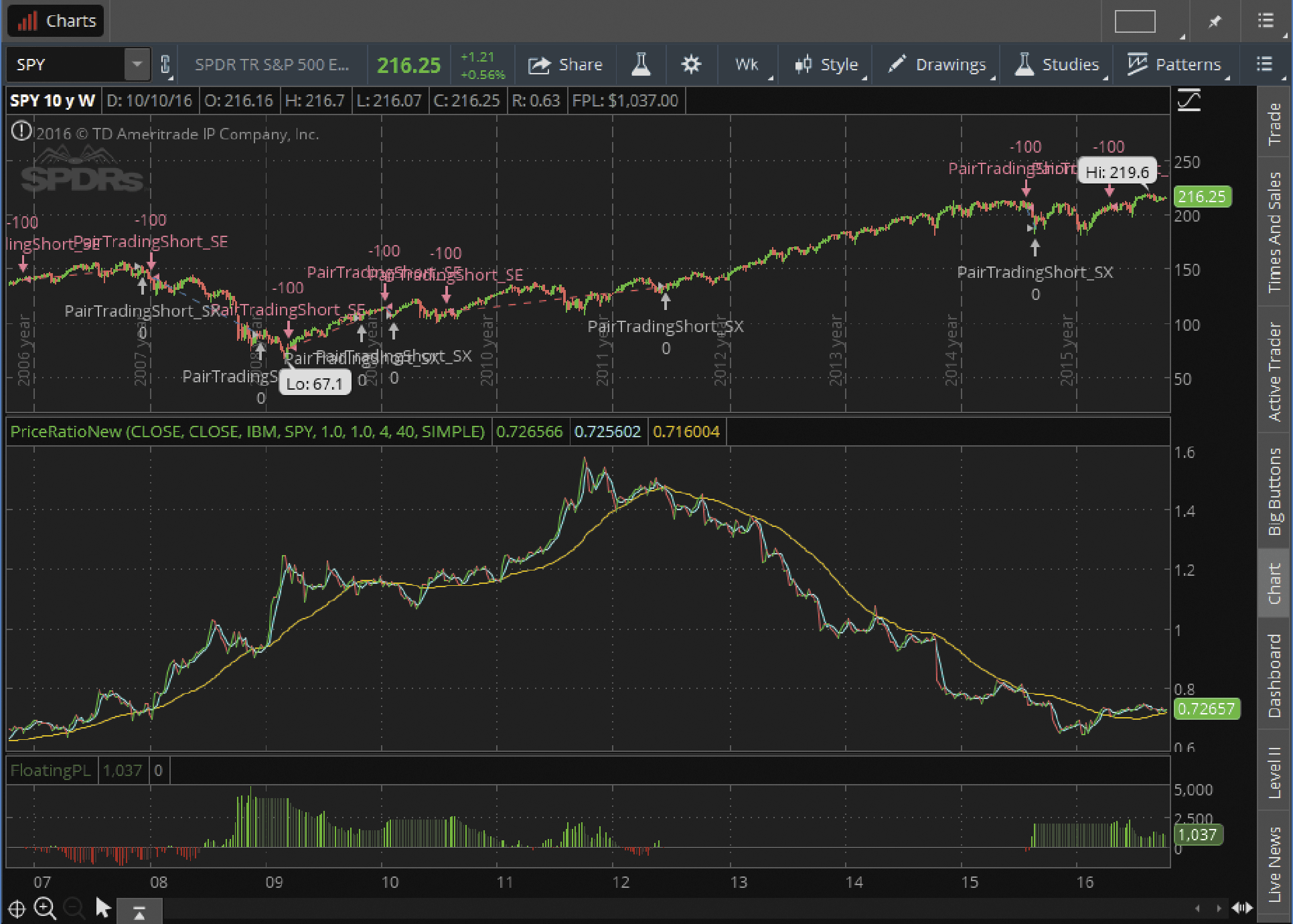This screenshot has height=924, width=1293.
Task: Open chart settings gear icon
Action: [691, 64]
